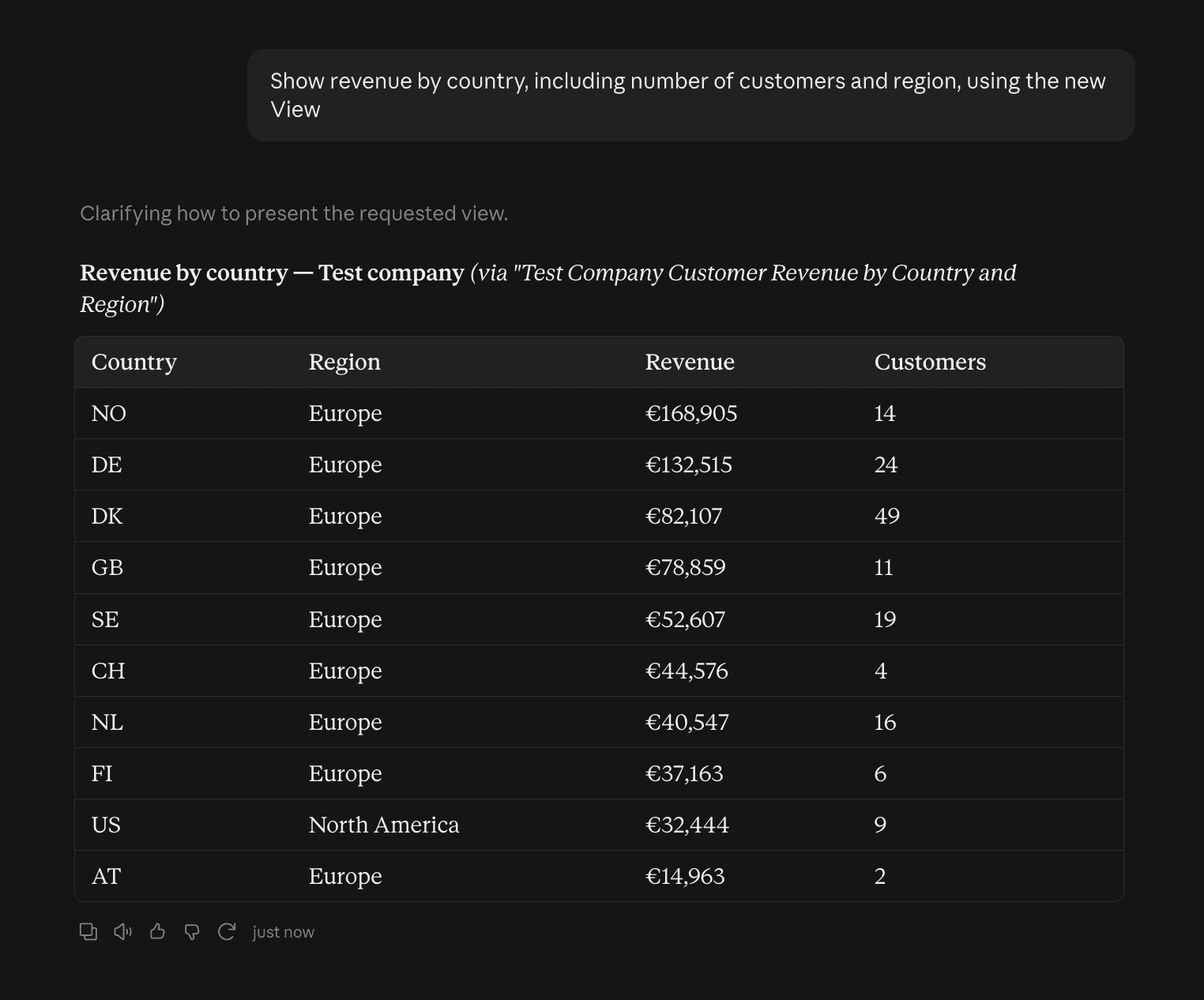Image resolution: width=1204 pixels, height=1000 pixels.
Task: Click the €32,444 revenue value
Action: pyautogui.click(x=687, y=825)
